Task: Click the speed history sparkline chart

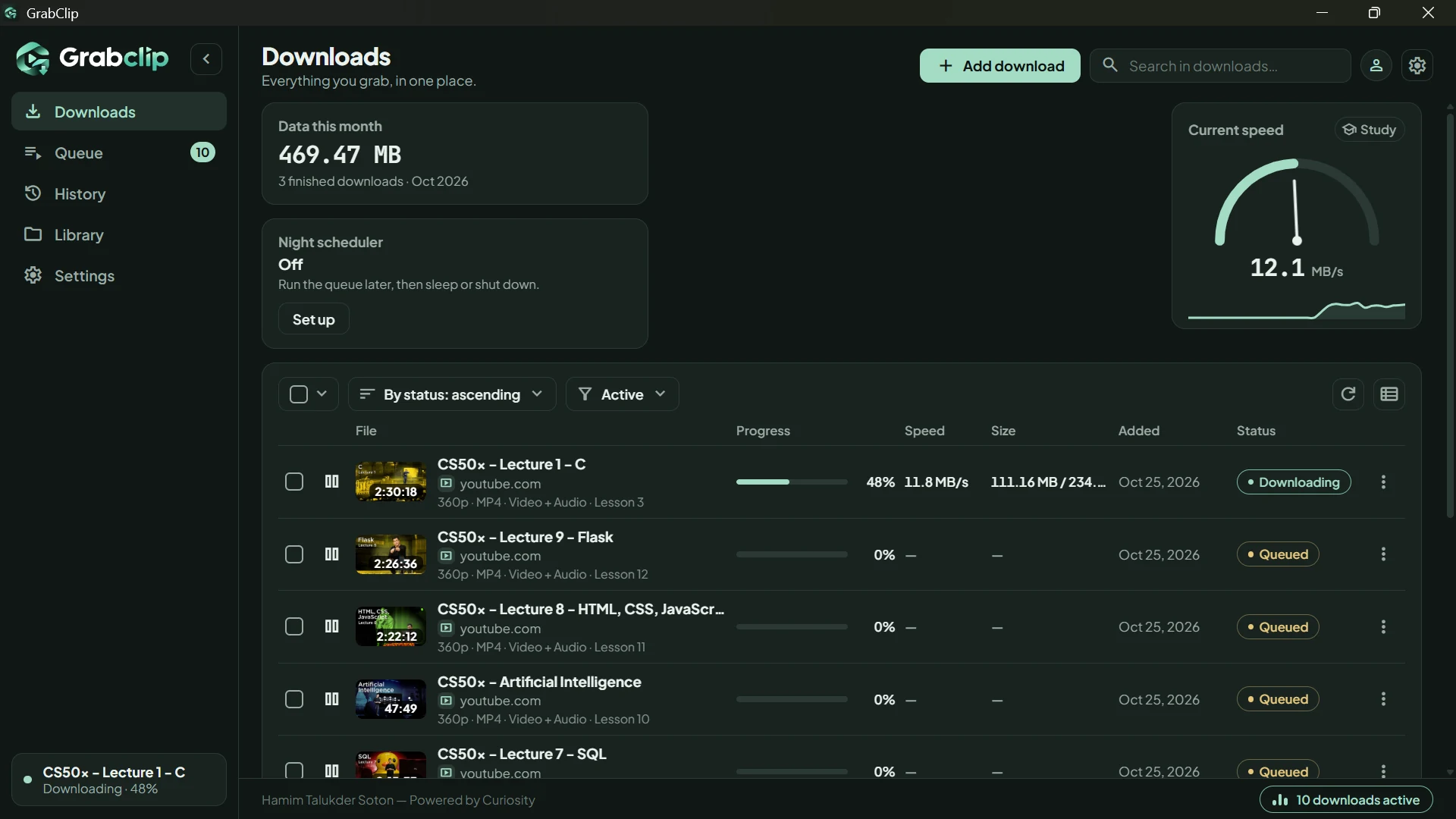Action: pos(1297,309)
